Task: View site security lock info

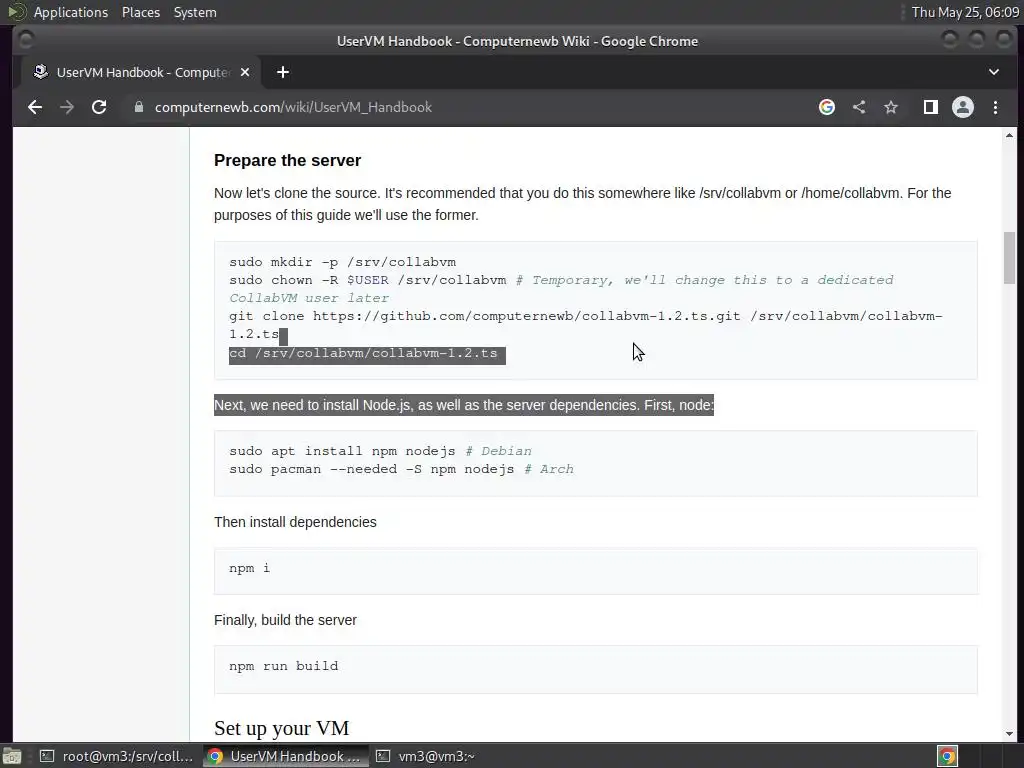Action: tap(138, 107)
